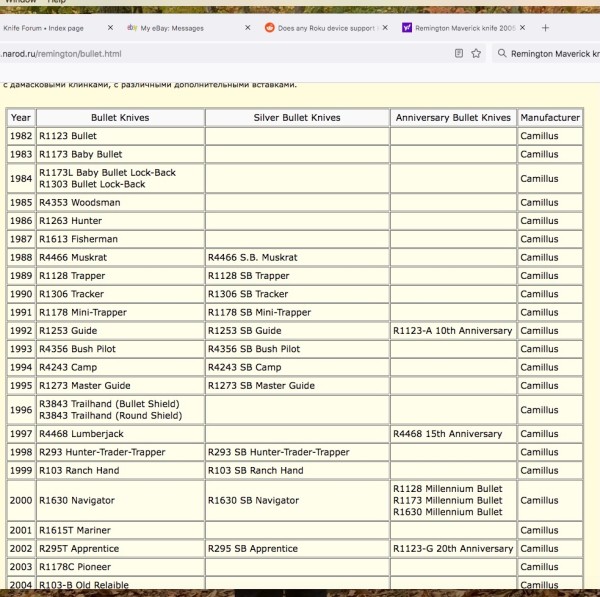Image resolution: width=600 pixels, height=597 pixels.
Task: Click the R103 SB Ranch Hand cell
Action: pyautogui.click(x=297, y=471)
